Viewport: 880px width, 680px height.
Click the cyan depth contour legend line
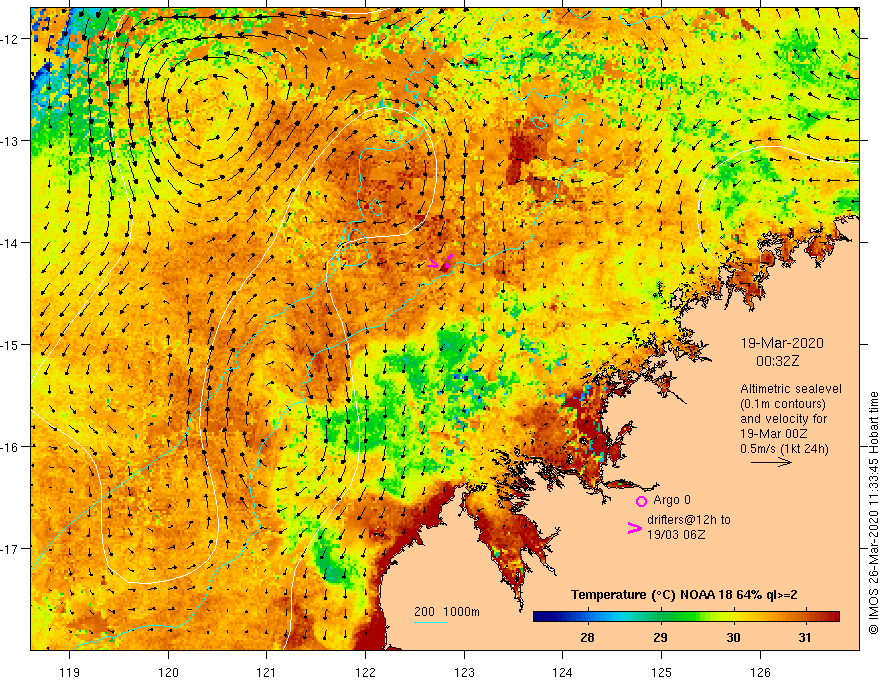(430, 622)
